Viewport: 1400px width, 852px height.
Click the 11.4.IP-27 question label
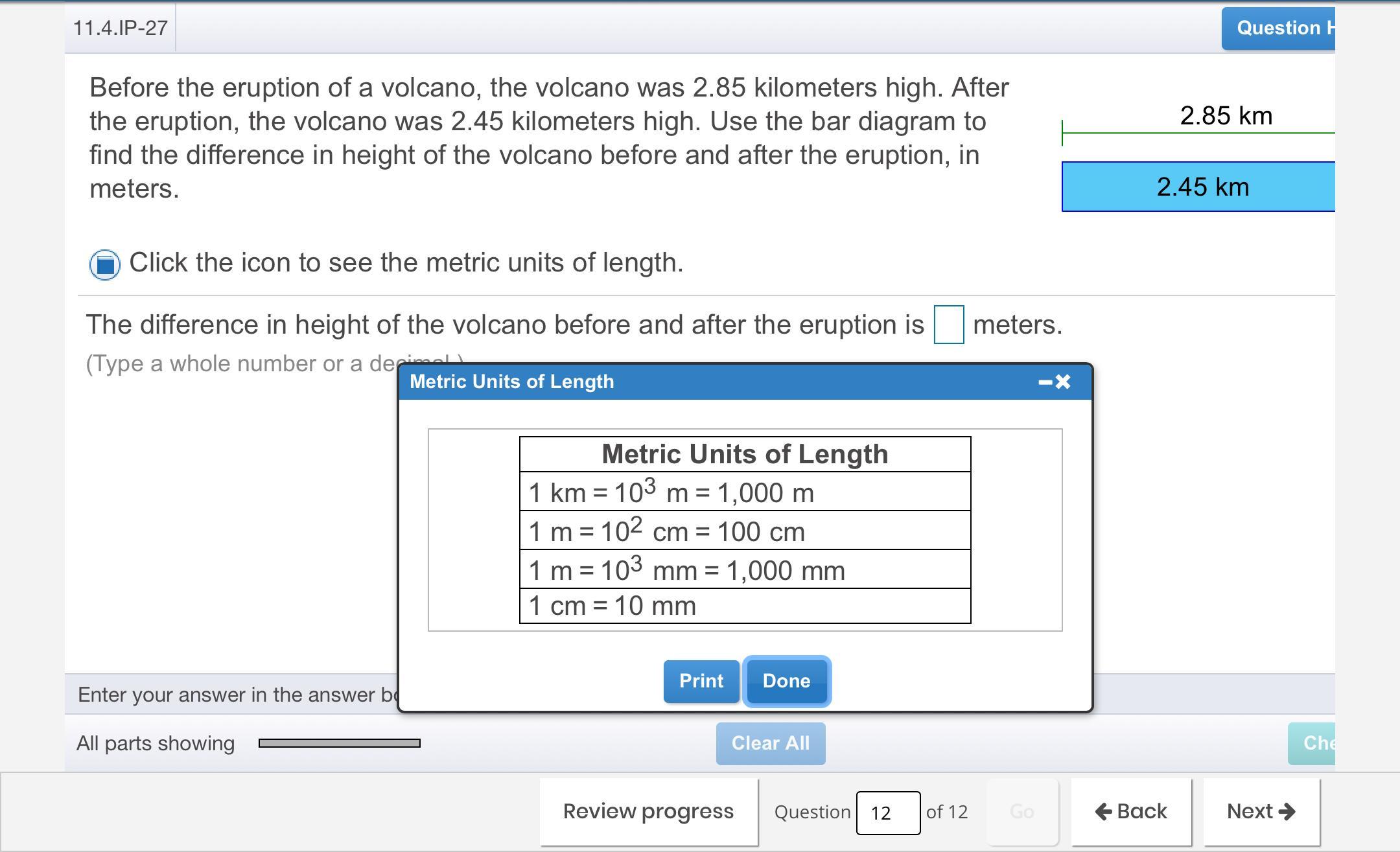coord(121,28)
